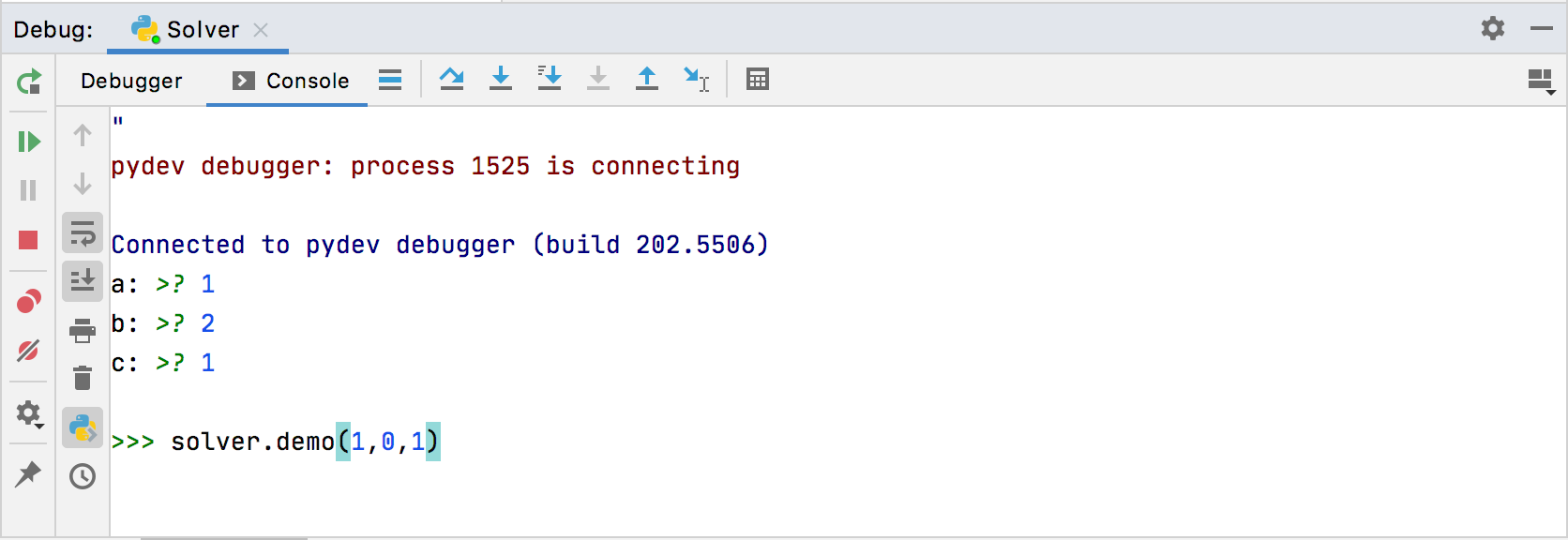The height and width of the screenshot is (540, 1568).
Task: Open View Breakpoints dialog
Action: [29, 299]
